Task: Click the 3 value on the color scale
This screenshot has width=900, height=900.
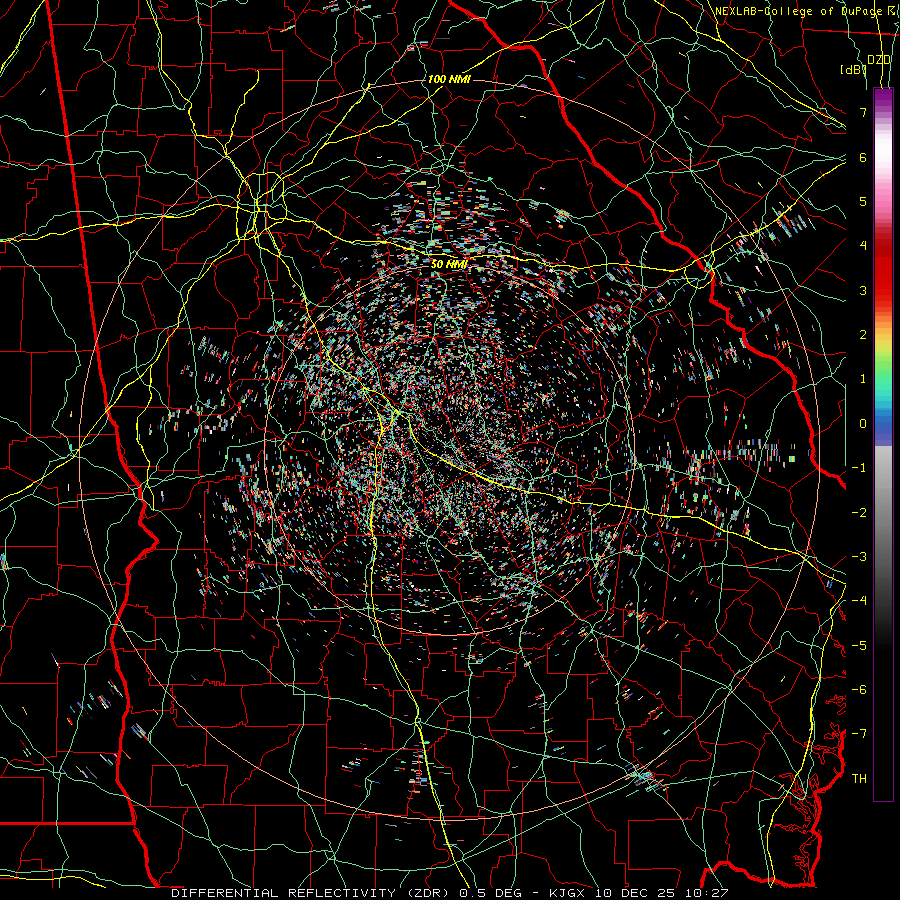Action: pos(863,290)
